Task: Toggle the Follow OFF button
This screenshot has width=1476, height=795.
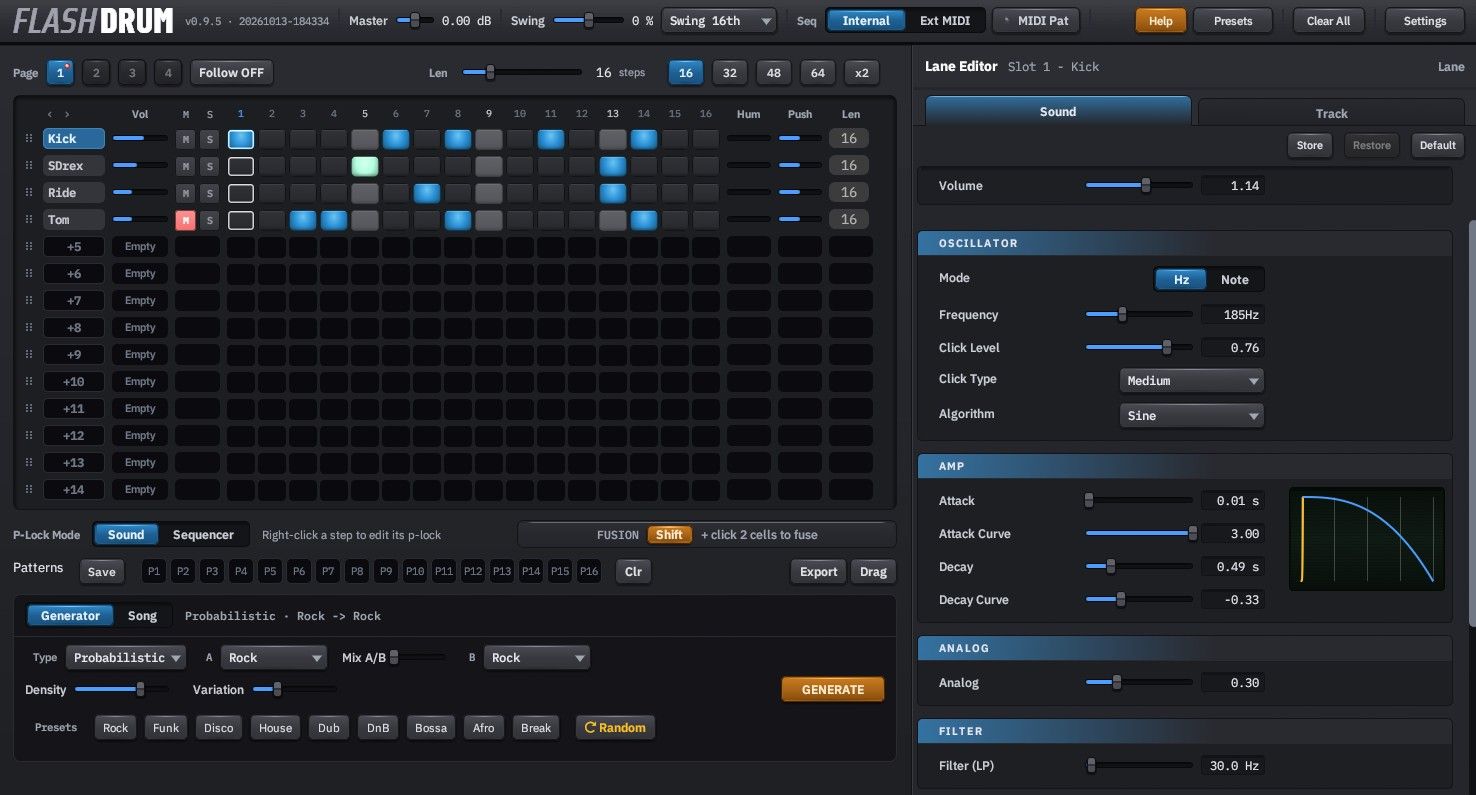Action: click(231, 73)
